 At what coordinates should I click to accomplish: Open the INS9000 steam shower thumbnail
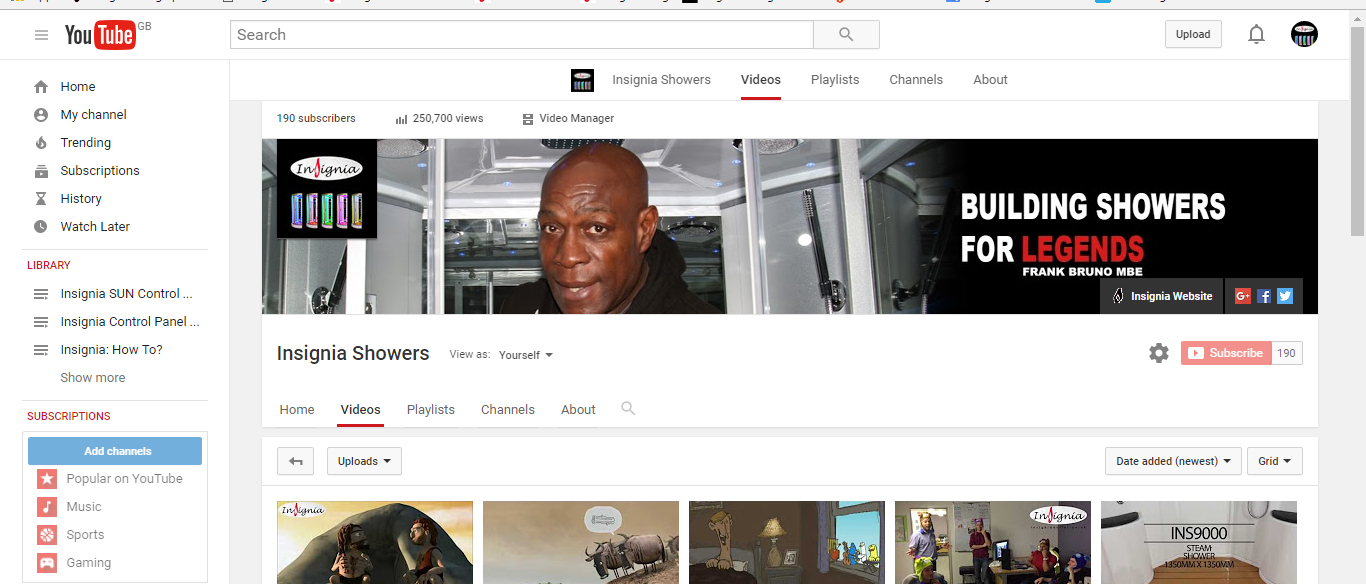click(x=1199, y=542)
